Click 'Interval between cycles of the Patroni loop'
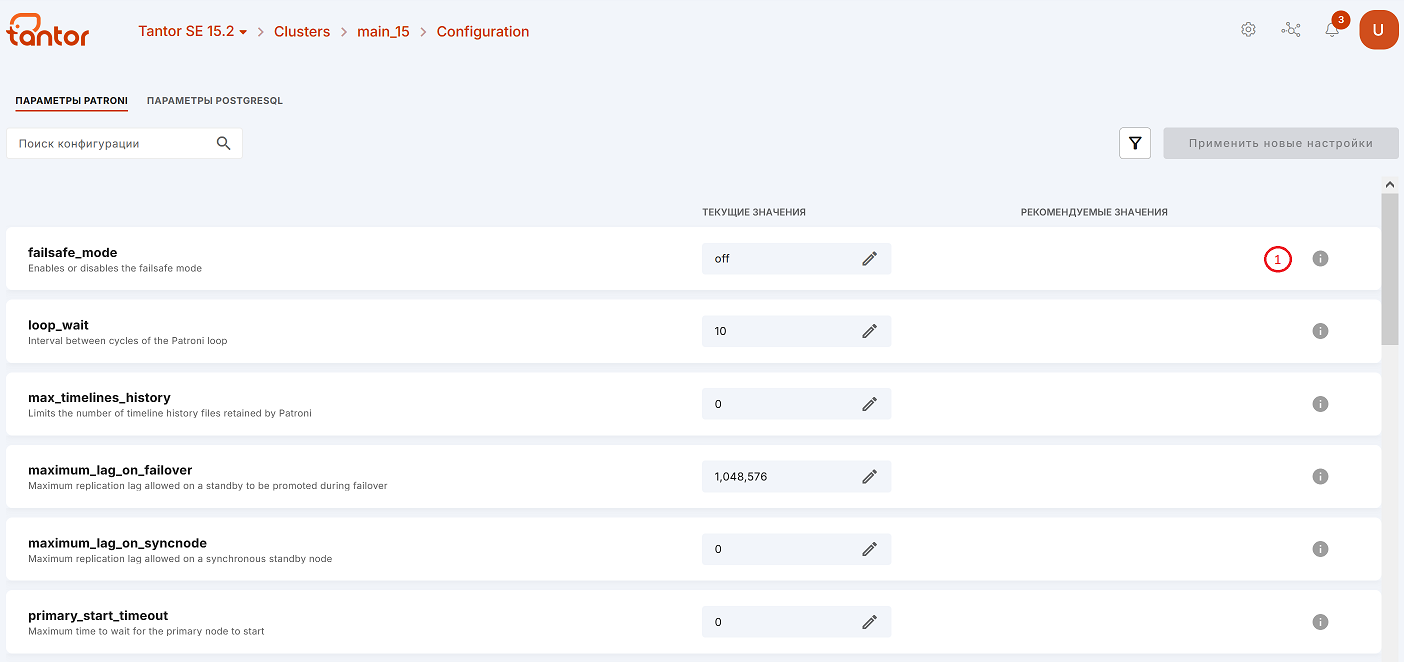 [128, 341]
